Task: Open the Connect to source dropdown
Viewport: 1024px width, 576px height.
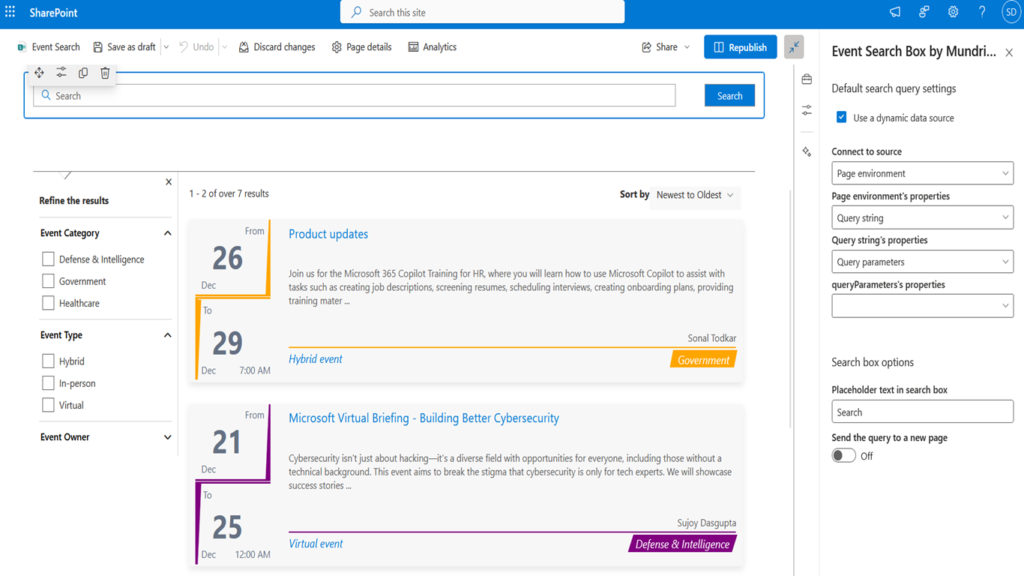Action: (x=922, y=174)
